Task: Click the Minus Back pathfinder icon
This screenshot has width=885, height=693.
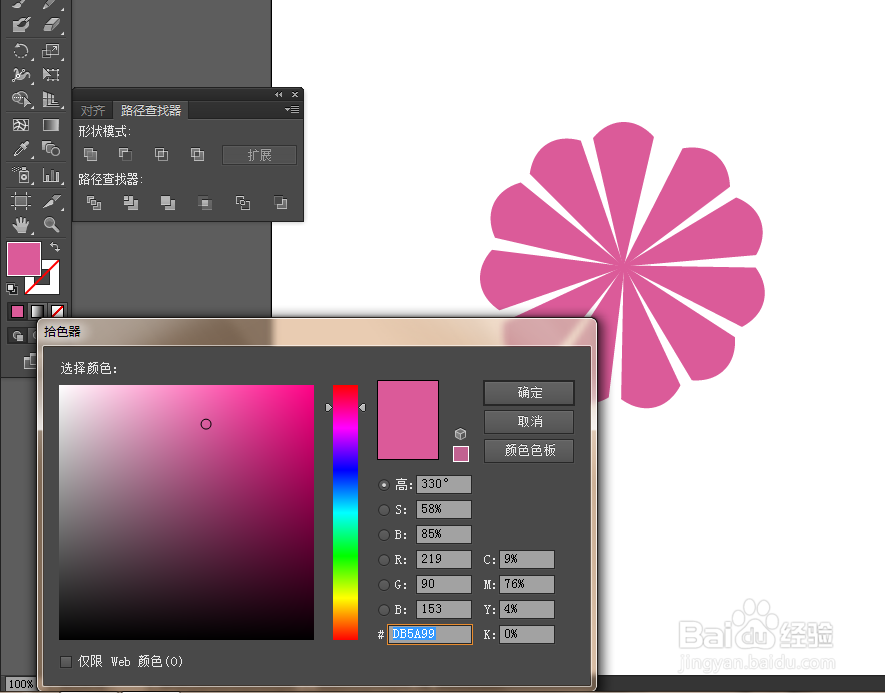Action: [x=281, y=203]
